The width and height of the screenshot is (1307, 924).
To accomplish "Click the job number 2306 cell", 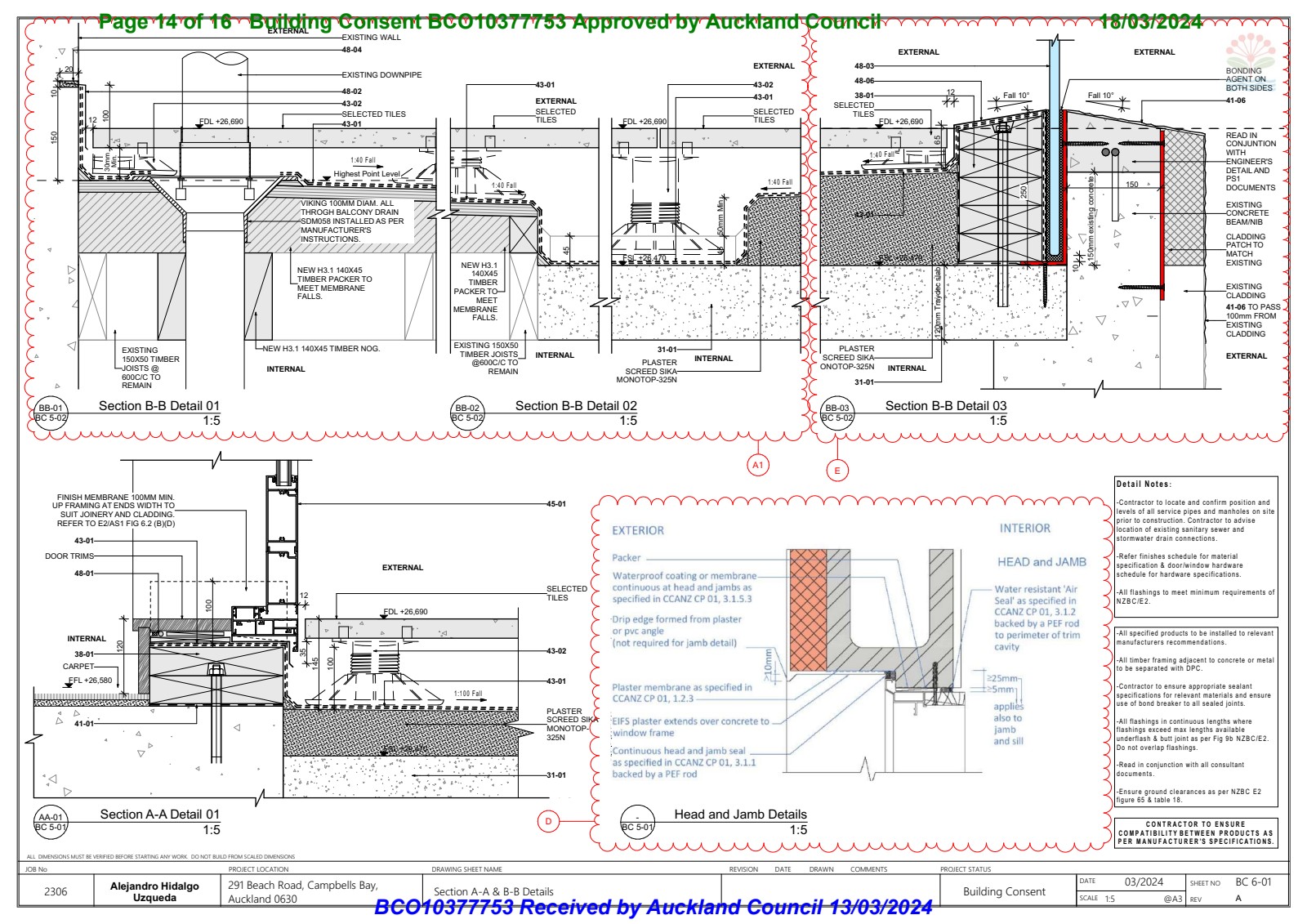I will [56, 891].
